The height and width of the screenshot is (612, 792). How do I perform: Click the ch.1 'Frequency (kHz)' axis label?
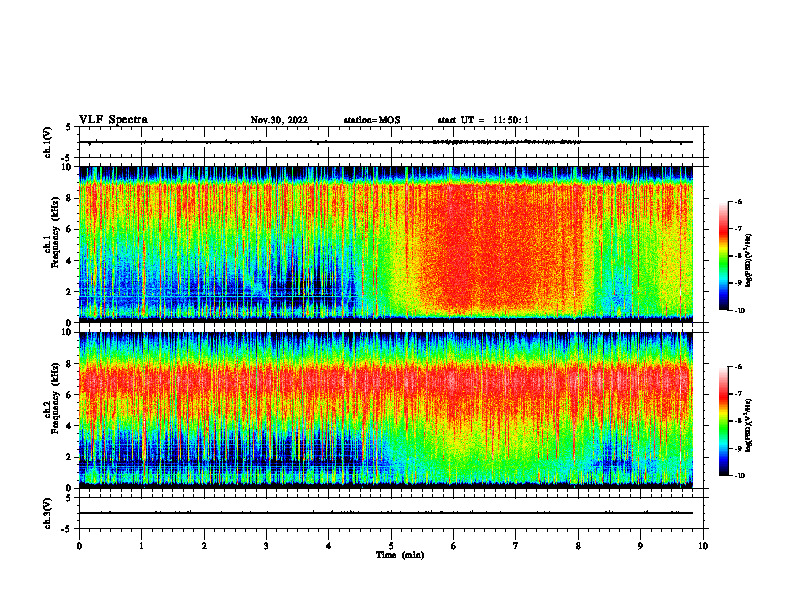pyautogui.click(x=55, y=232)
